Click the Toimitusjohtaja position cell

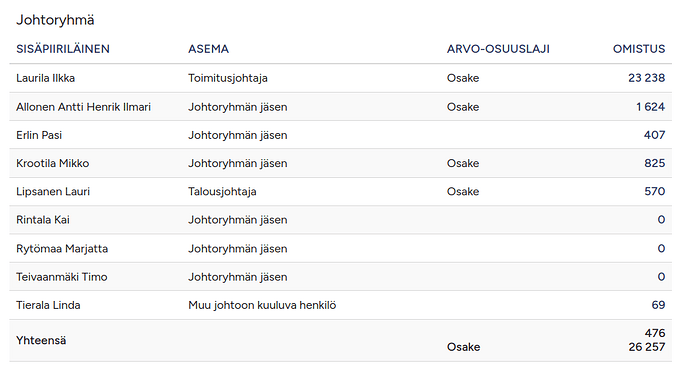228,78
